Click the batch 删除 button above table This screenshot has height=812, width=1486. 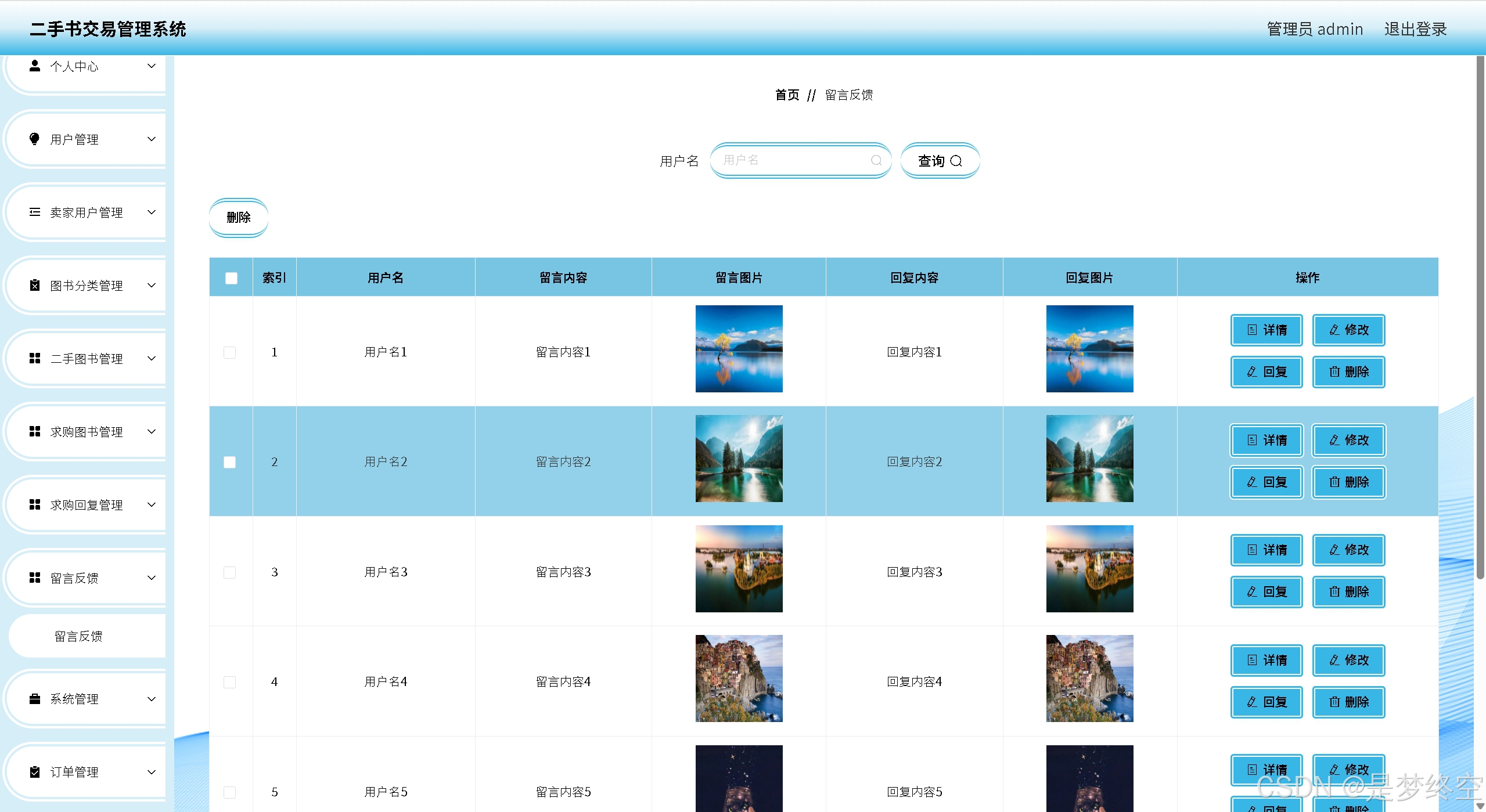point(239,218)
